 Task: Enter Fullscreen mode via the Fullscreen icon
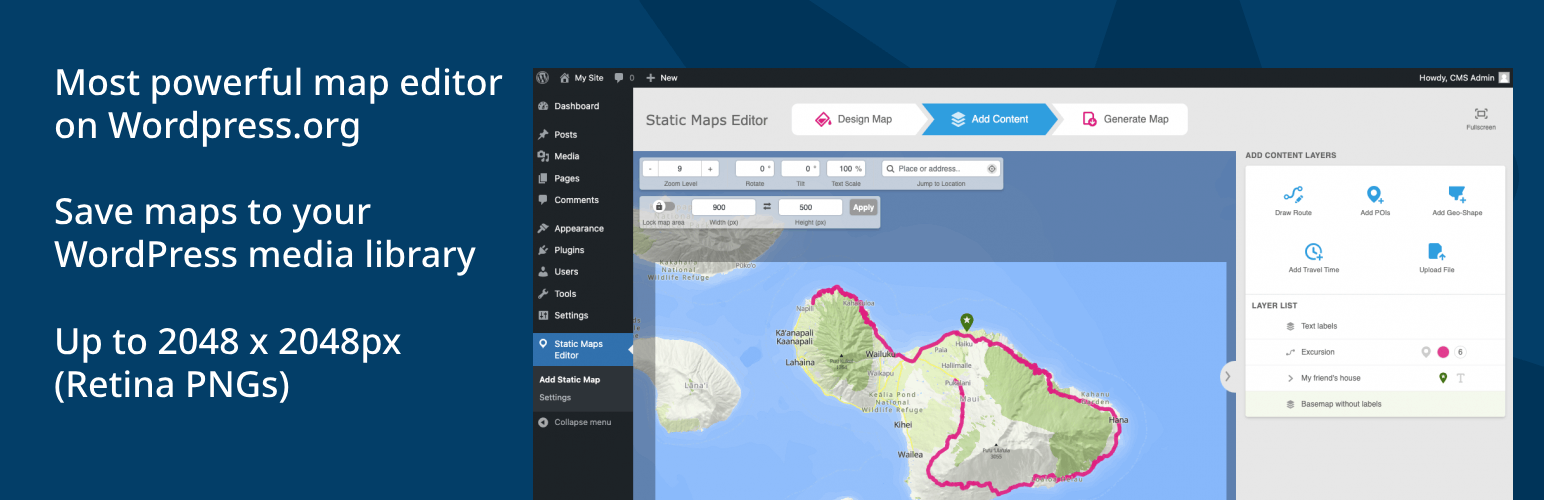click(x=1481, y=113)
